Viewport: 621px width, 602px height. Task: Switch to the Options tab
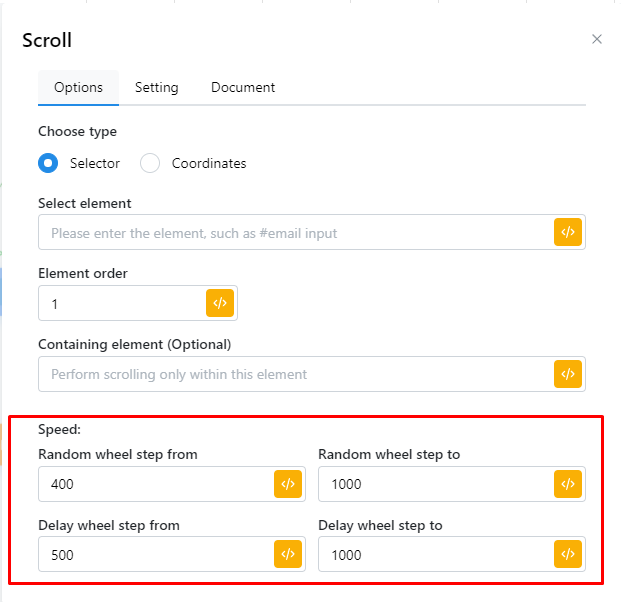[x=78, y=88]
